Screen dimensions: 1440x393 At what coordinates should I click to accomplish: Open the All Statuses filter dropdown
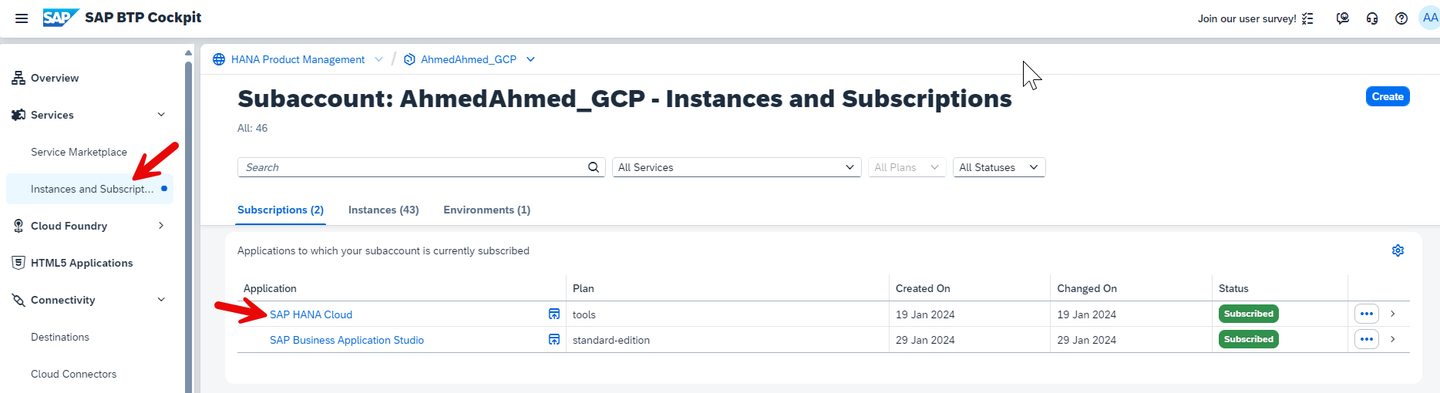(999, 167)
